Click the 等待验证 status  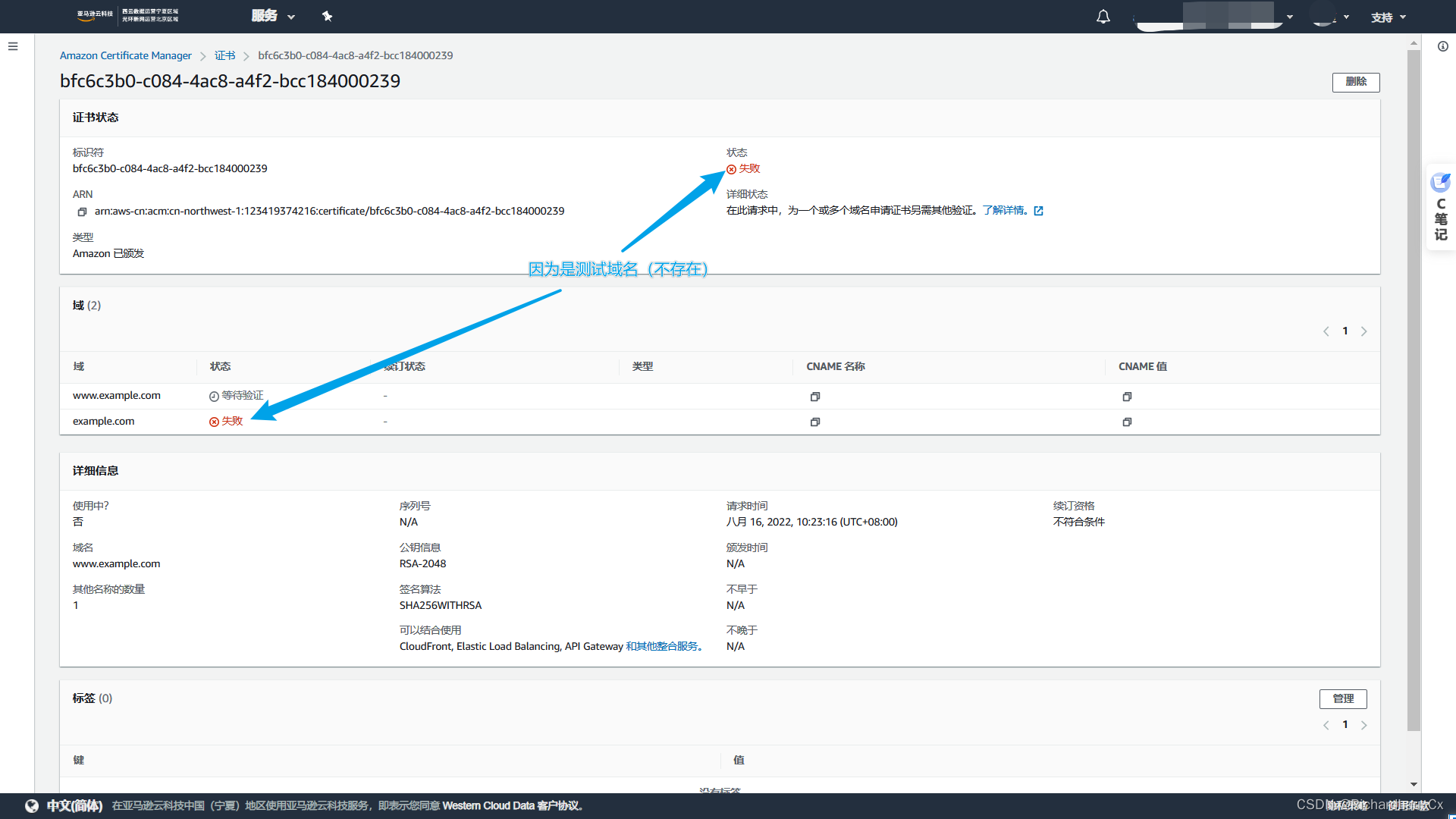tap(237, 395)
